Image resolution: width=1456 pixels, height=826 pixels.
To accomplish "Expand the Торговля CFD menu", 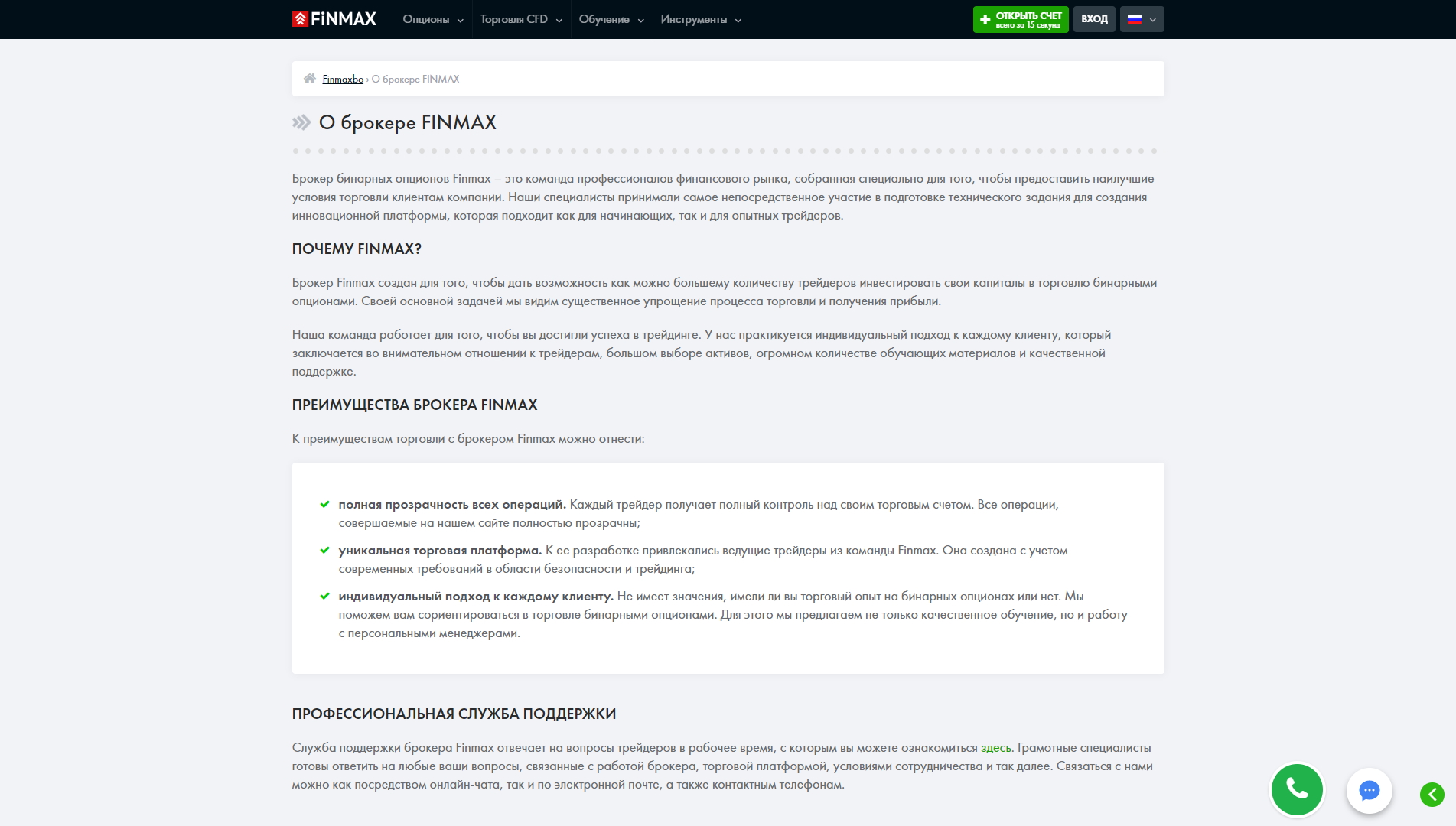I will click(x=521, y=20).
